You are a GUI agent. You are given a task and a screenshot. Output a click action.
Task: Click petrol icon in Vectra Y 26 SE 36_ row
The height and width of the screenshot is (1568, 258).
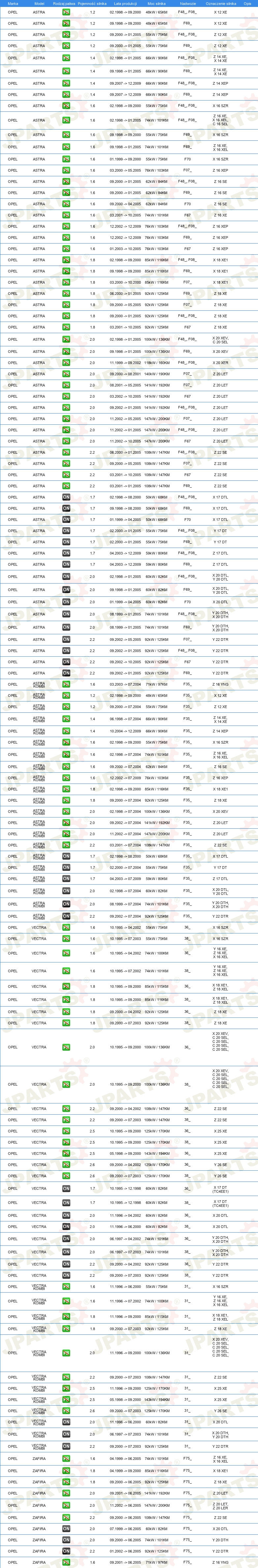pos(66,1164)
